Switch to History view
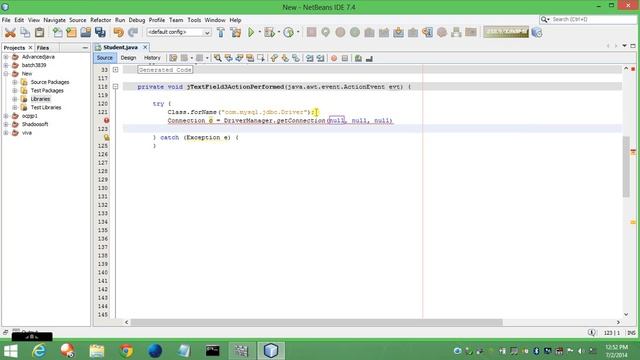 coord(152,58)
